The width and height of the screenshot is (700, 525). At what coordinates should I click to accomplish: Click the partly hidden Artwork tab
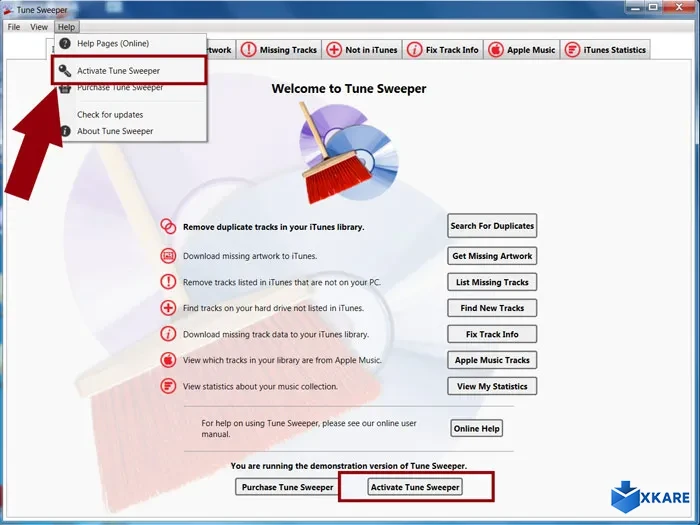221,50
